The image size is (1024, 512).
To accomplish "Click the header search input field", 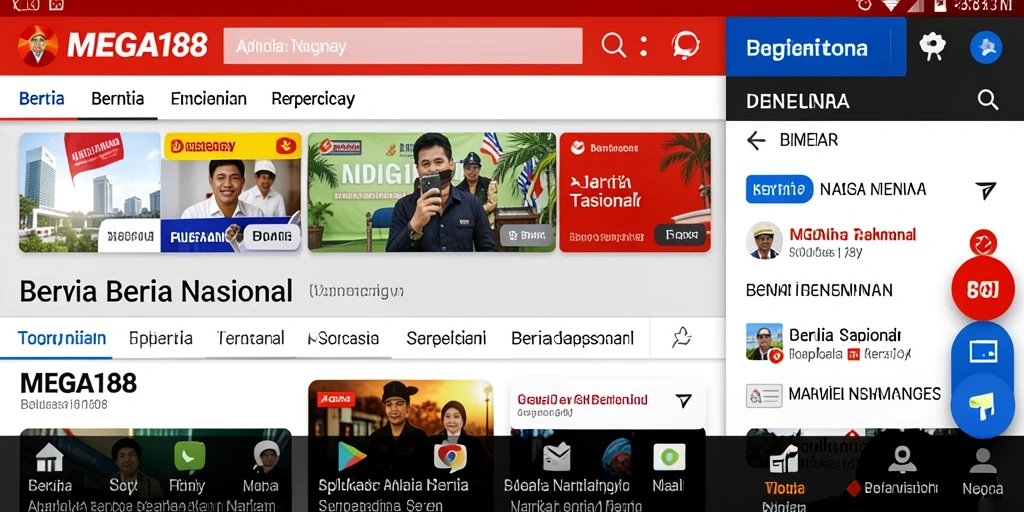I will [403, 46].
